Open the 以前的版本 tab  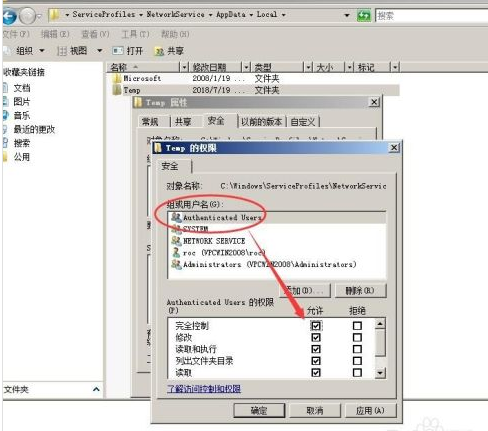(262, 122)
